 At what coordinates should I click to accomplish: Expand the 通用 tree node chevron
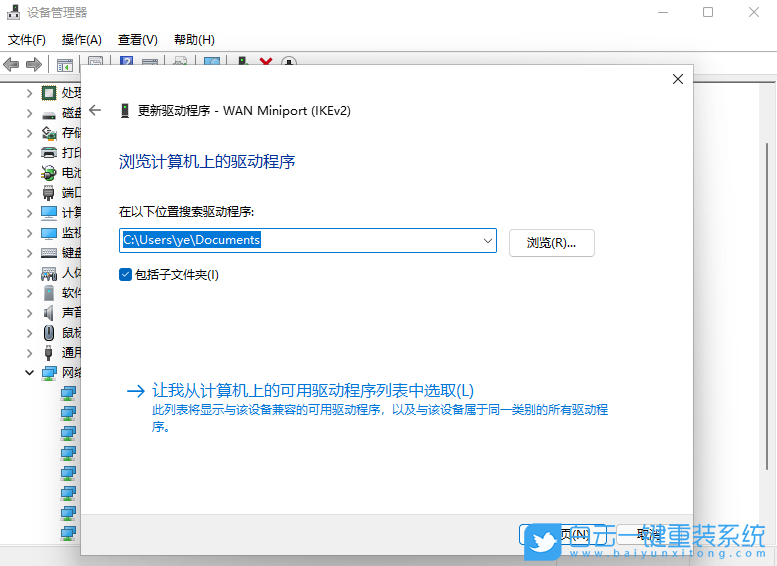point(29,353)
